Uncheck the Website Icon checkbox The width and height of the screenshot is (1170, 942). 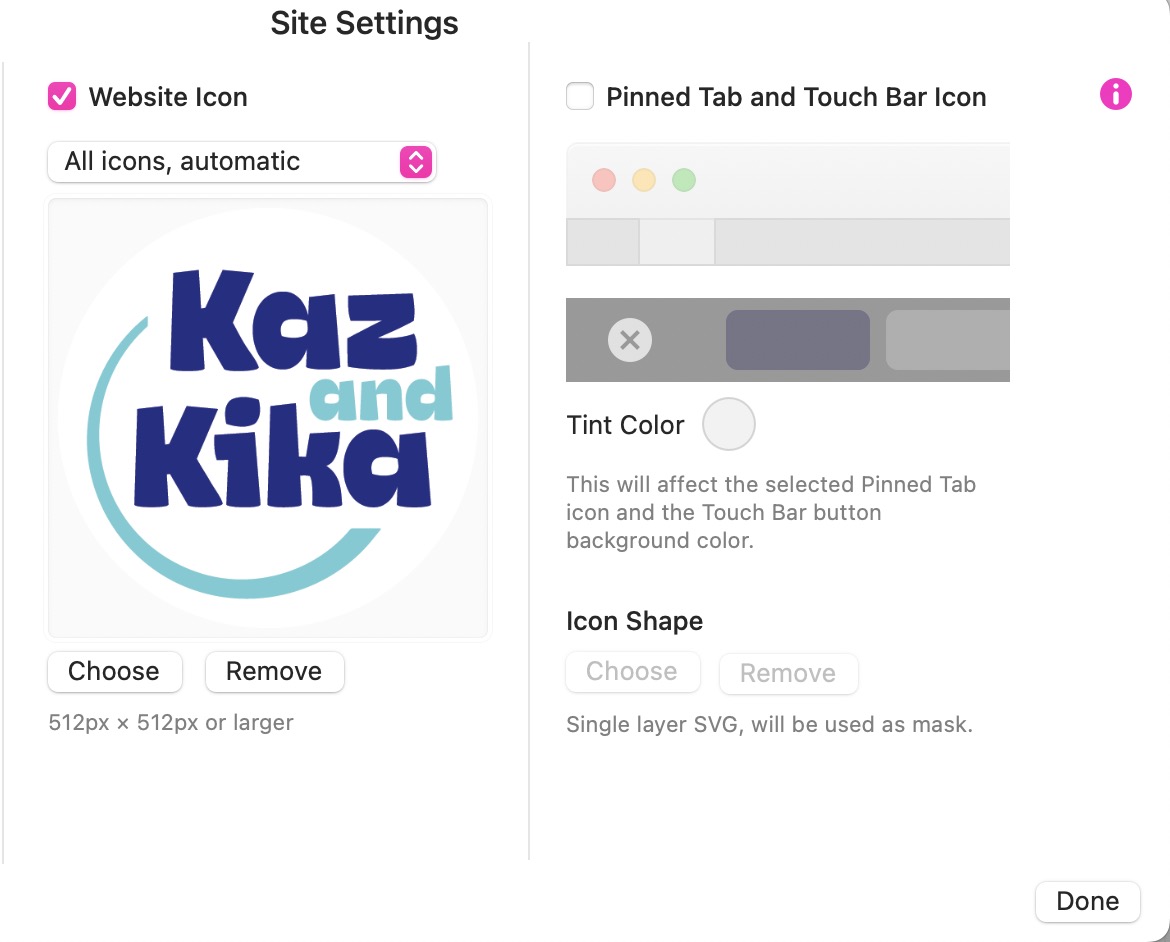click(x=62, y=96)
